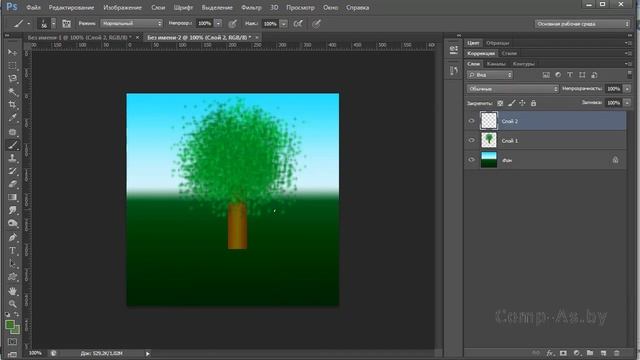Click delete layer trash icon
The width and height of the screenshot is (640, 360).
617,353
